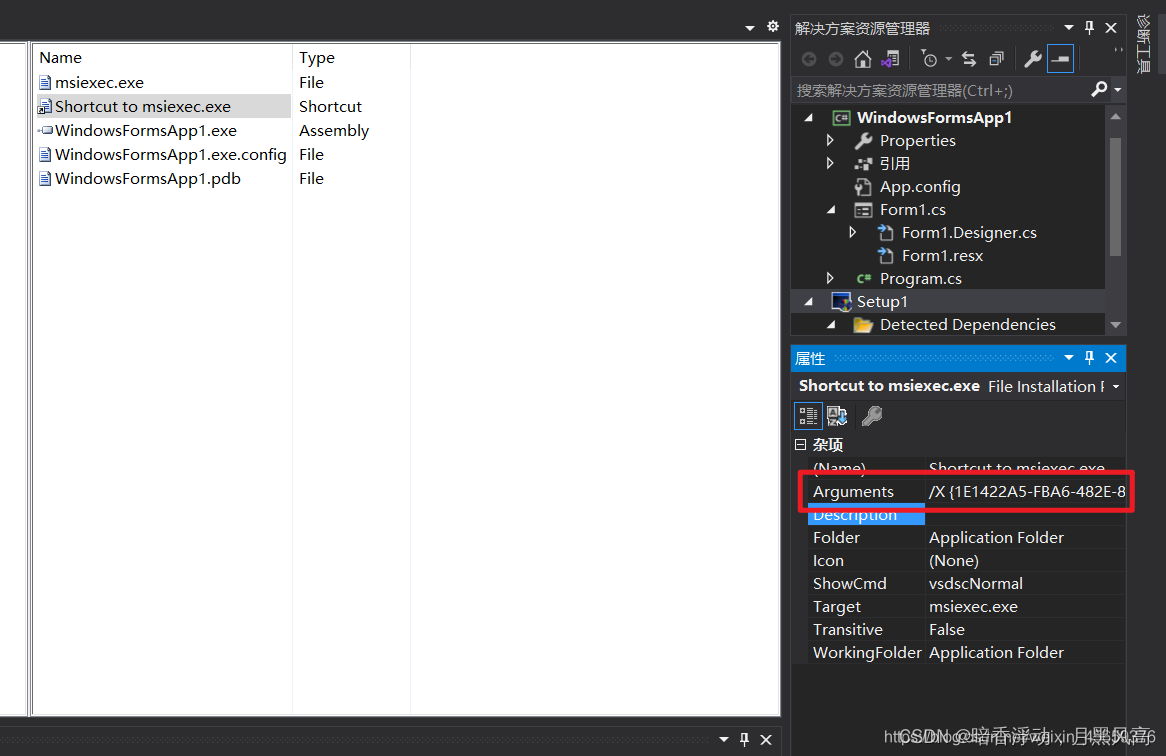
Task: Toggle auto-hide pin on the 属性 panel
Action: (1089, 358)
